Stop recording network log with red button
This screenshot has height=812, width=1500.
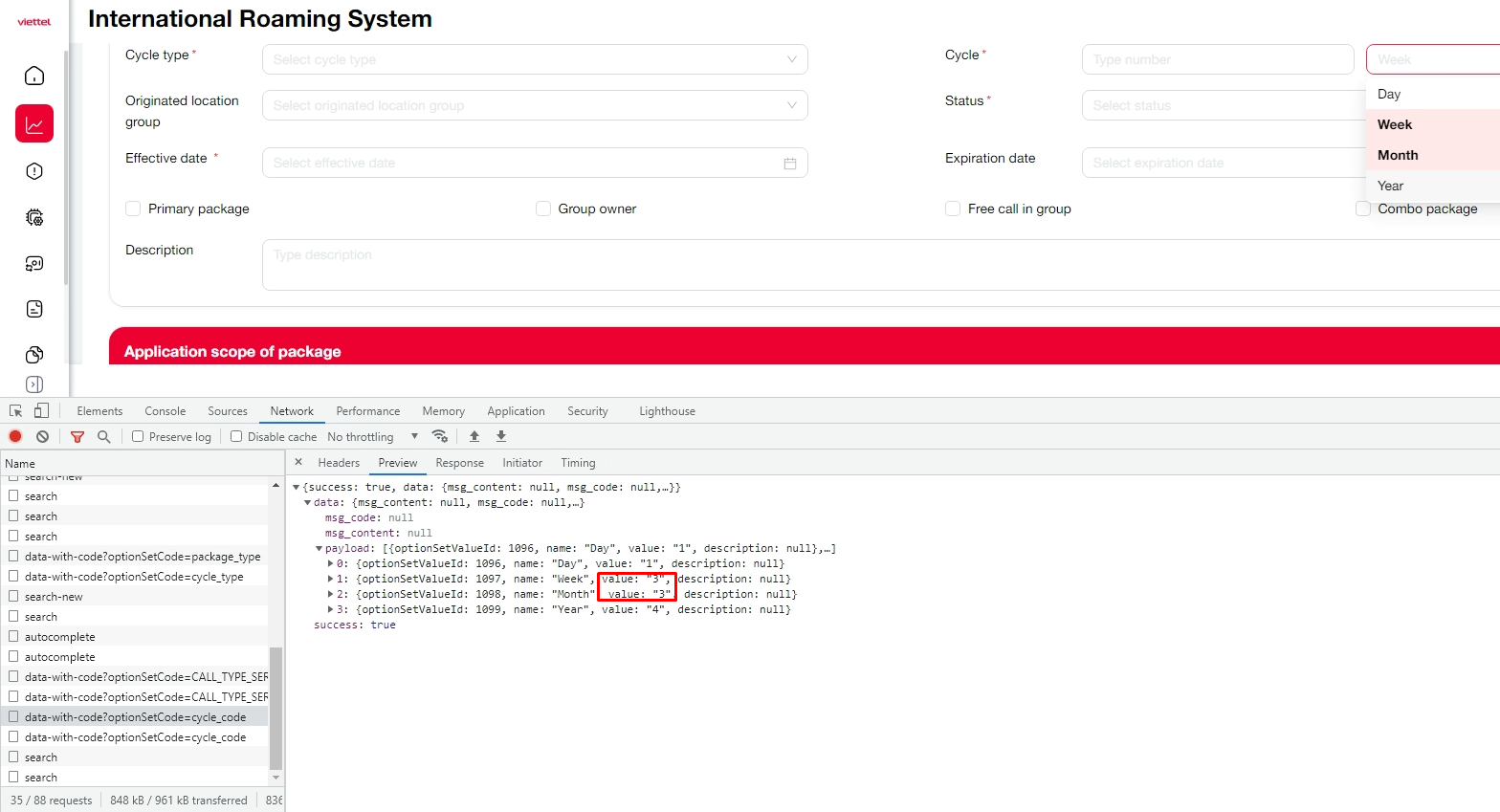[x=15, y=437]
